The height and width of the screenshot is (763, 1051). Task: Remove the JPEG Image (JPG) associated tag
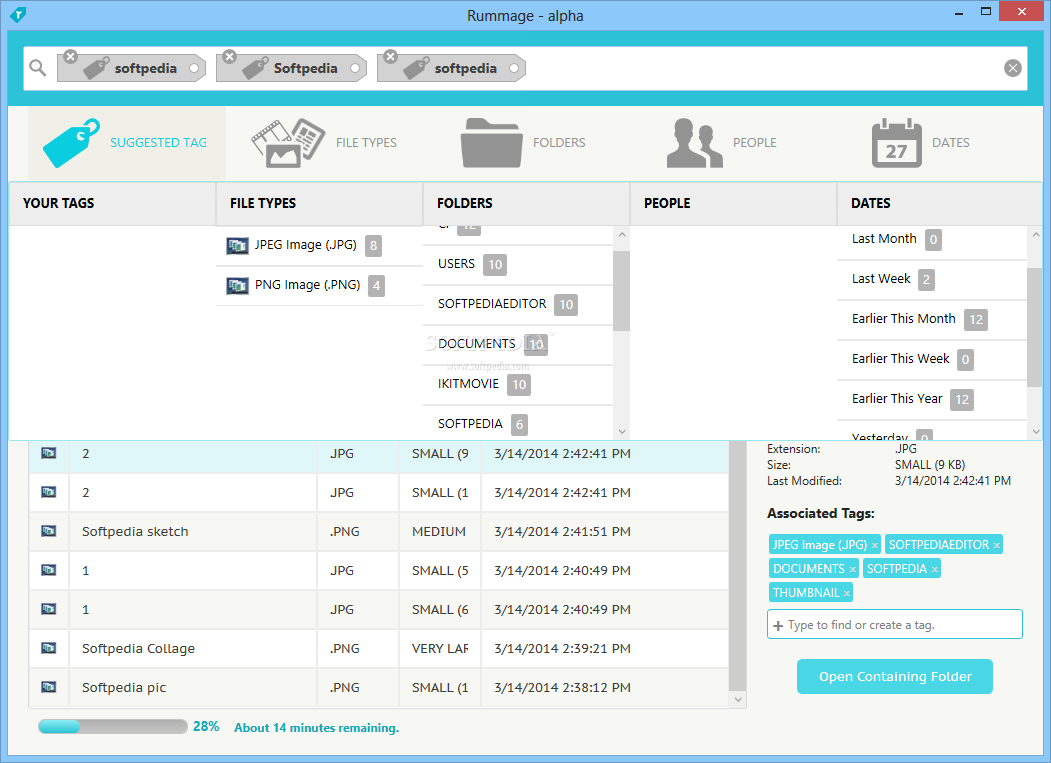[874, 546]
